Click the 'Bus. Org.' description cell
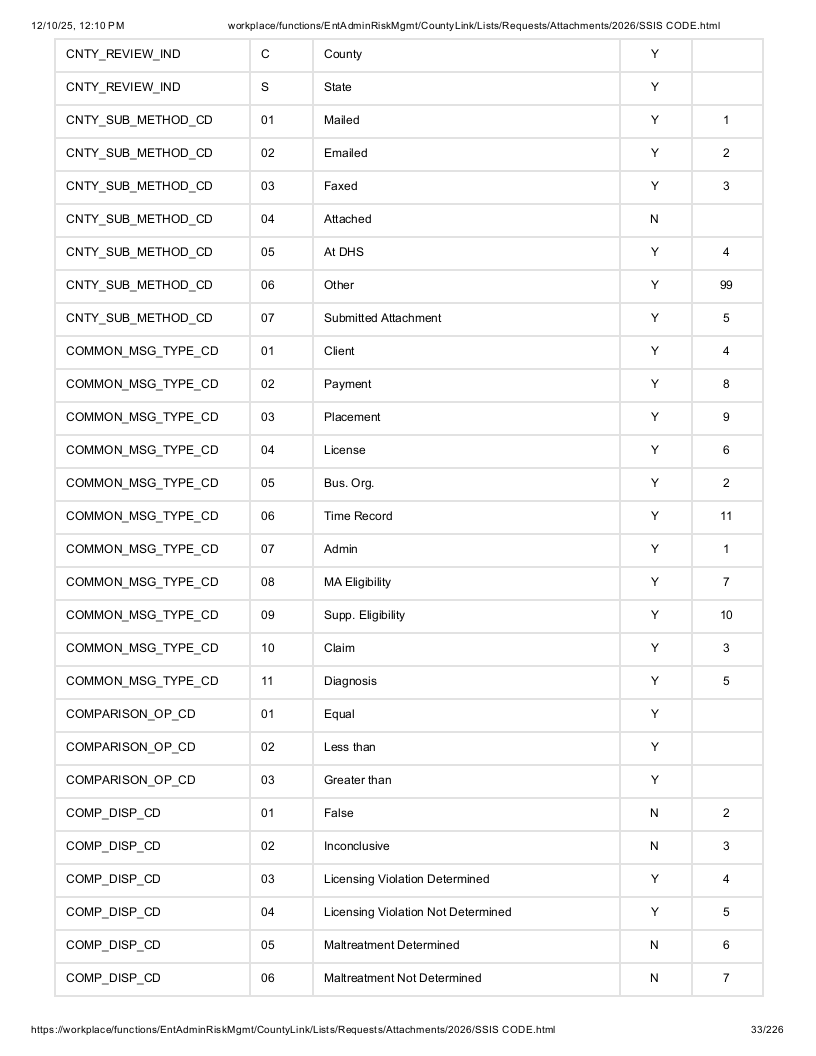Image resolution: width=816 pixels, height=1056 pixels. click(466, 483)
